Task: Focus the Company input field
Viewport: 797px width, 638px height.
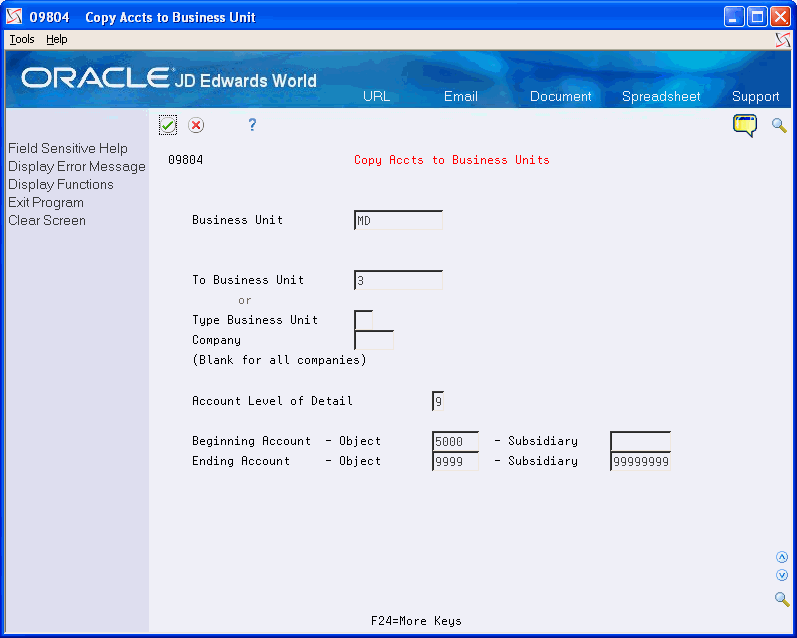Action: (x=374, y=340)
